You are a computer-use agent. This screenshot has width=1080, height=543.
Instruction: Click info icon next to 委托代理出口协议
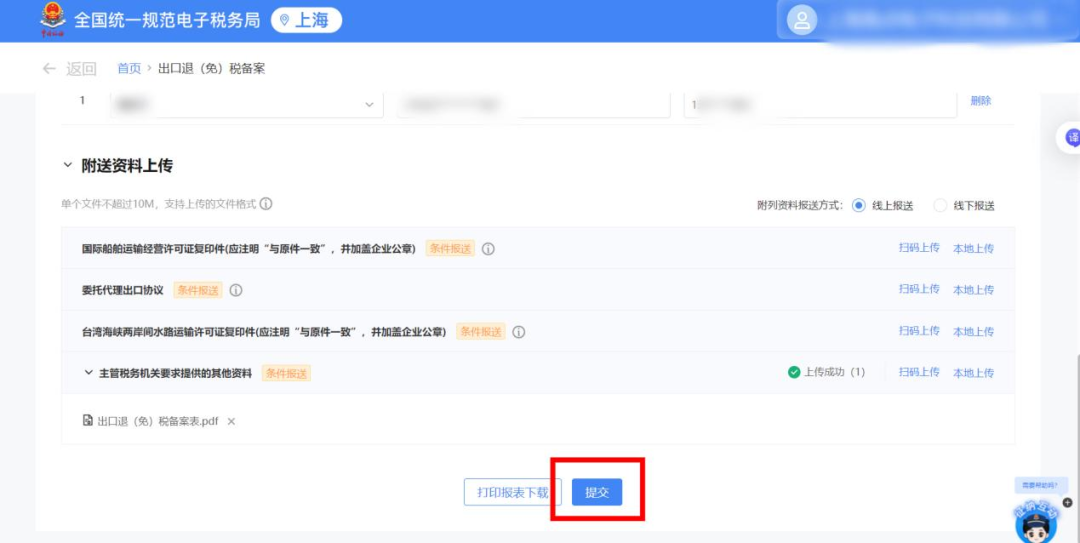(236, 290)
